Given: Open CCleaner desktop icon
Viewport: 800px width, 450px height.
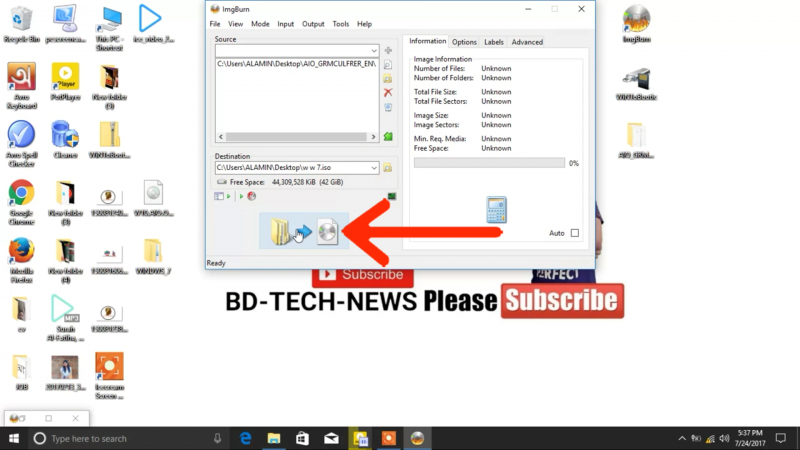Looking at the screenshot, I should [x=65, y=139].
